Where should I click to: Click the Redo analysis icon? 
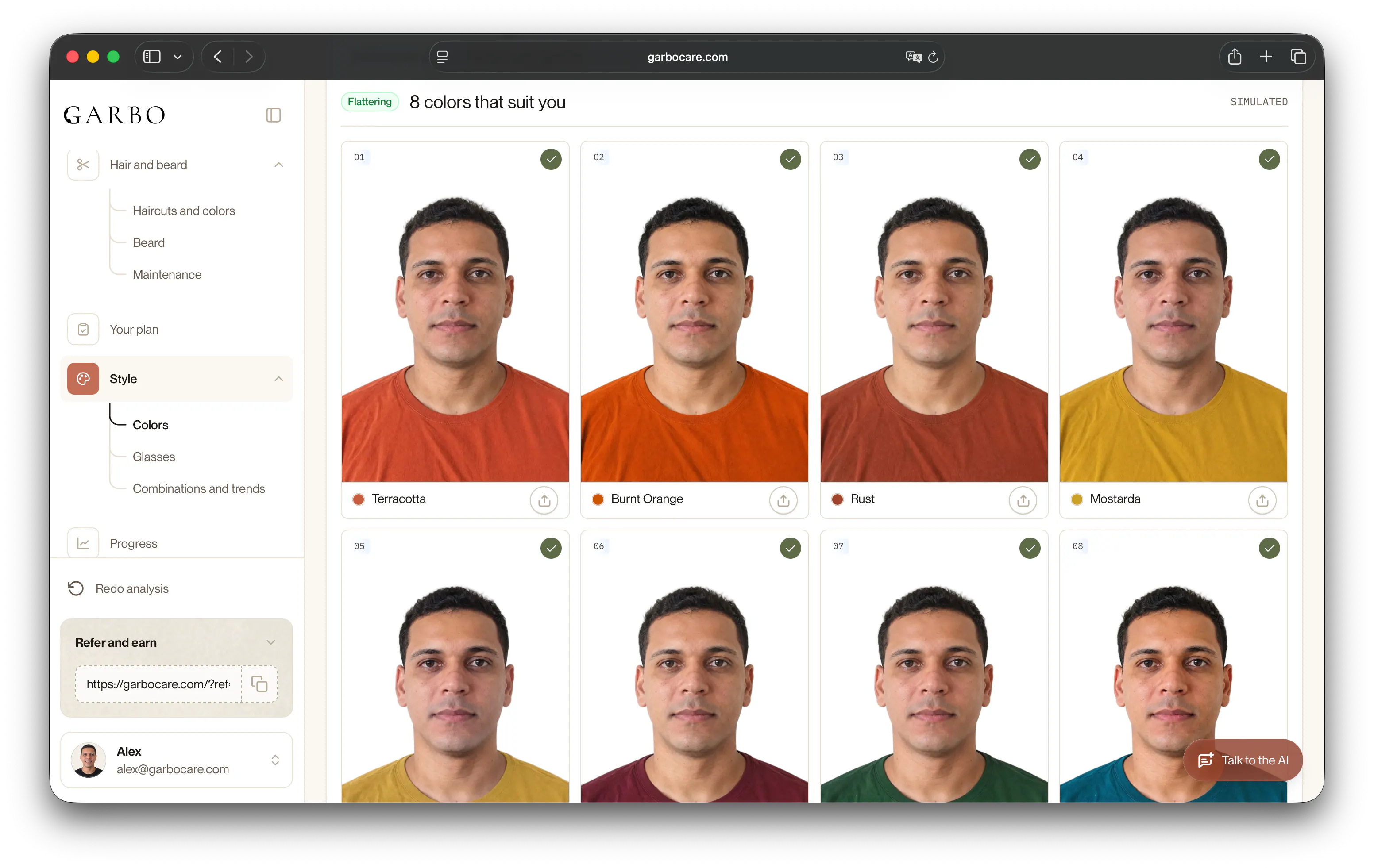point(76,588)
